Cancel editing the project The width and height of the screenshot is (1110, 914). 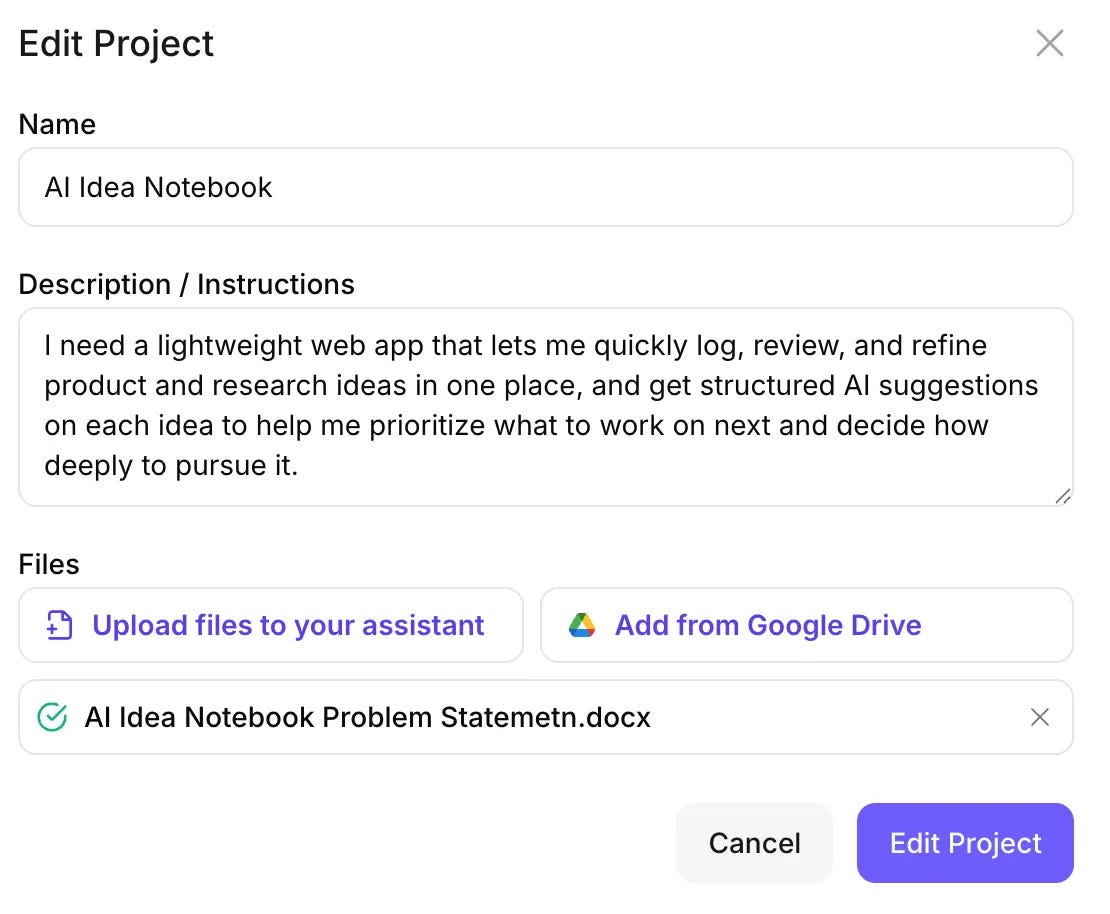click(x=754, y=843)
